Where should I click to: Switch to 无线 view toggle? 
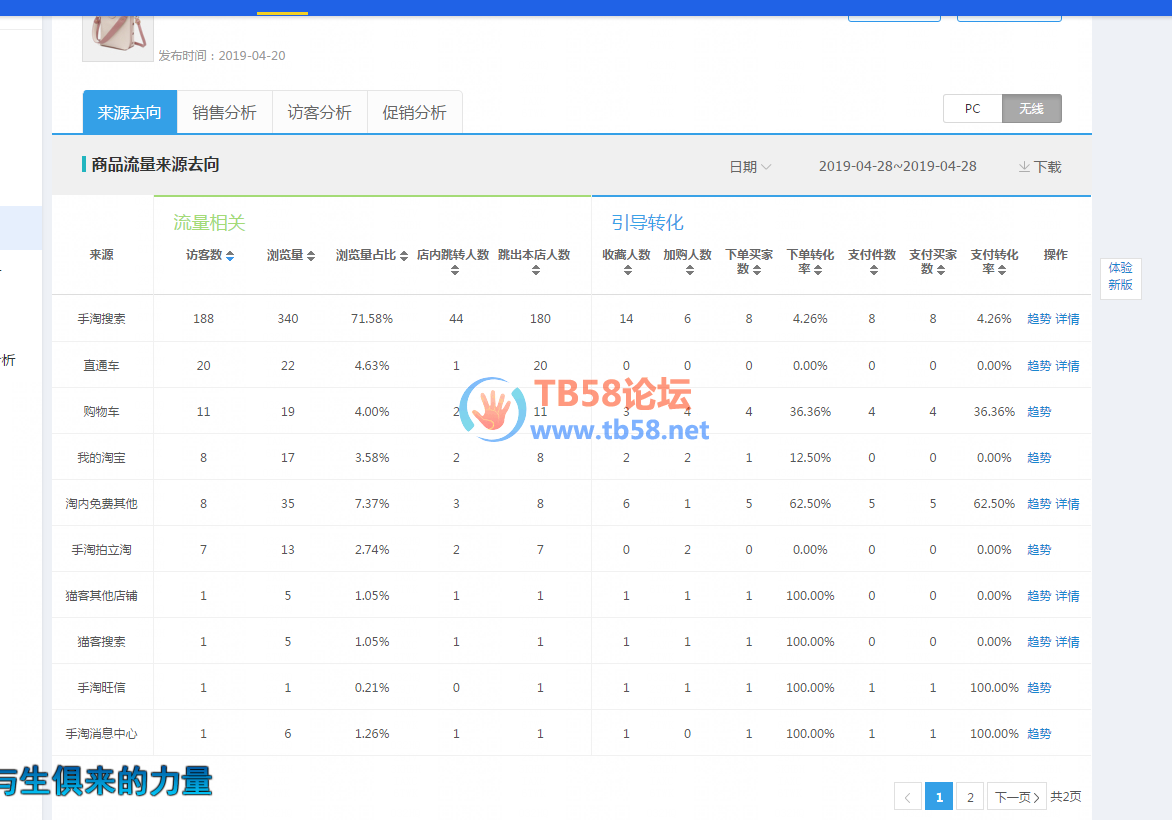(1031, 109)
